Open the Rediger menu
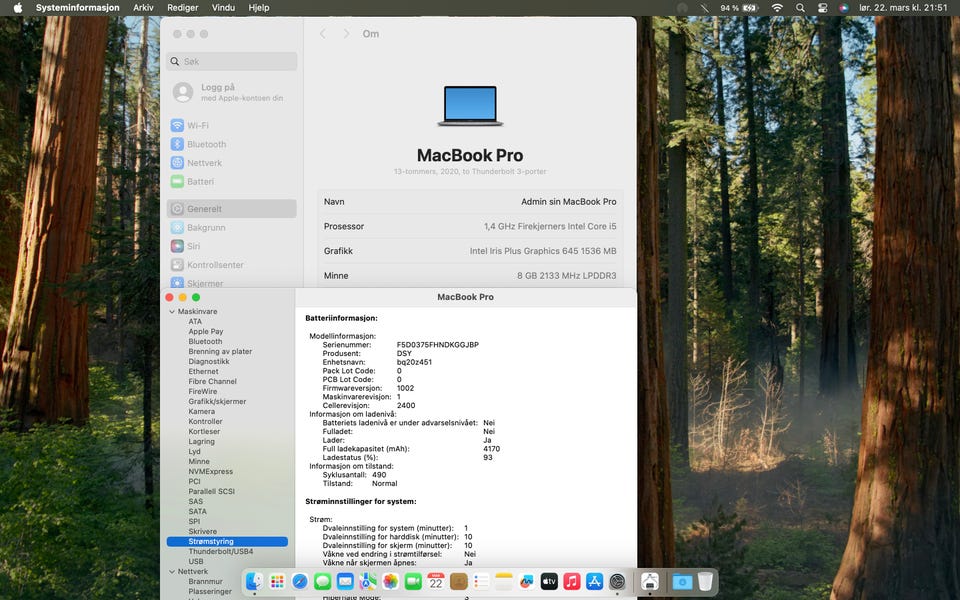This screenshot has width=960, height=600. pos(182,8)
